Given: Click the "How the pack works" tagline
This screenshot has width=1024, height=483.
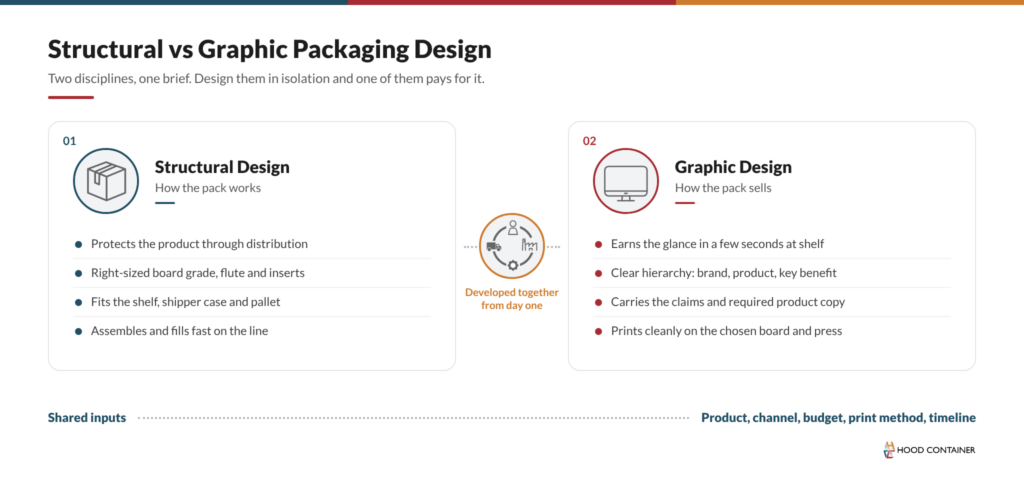Looking at the screenshot, I should click(208, 188).
